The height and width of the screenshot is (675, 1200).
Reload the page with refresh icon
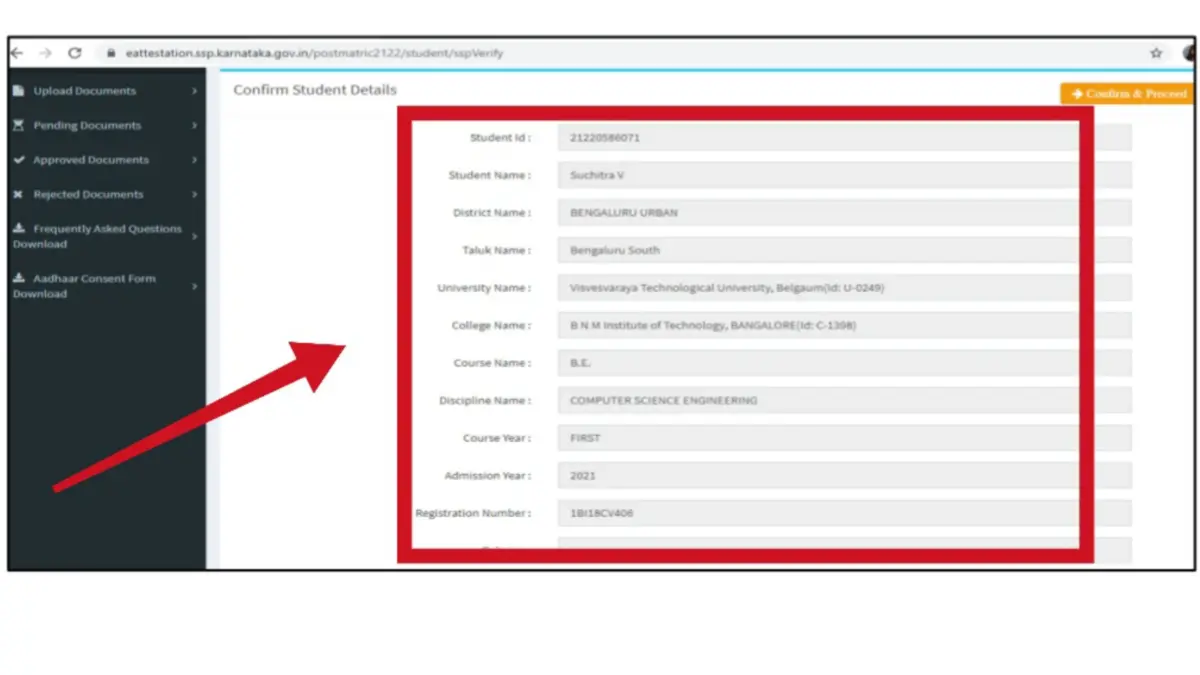(x=74, y=53)
